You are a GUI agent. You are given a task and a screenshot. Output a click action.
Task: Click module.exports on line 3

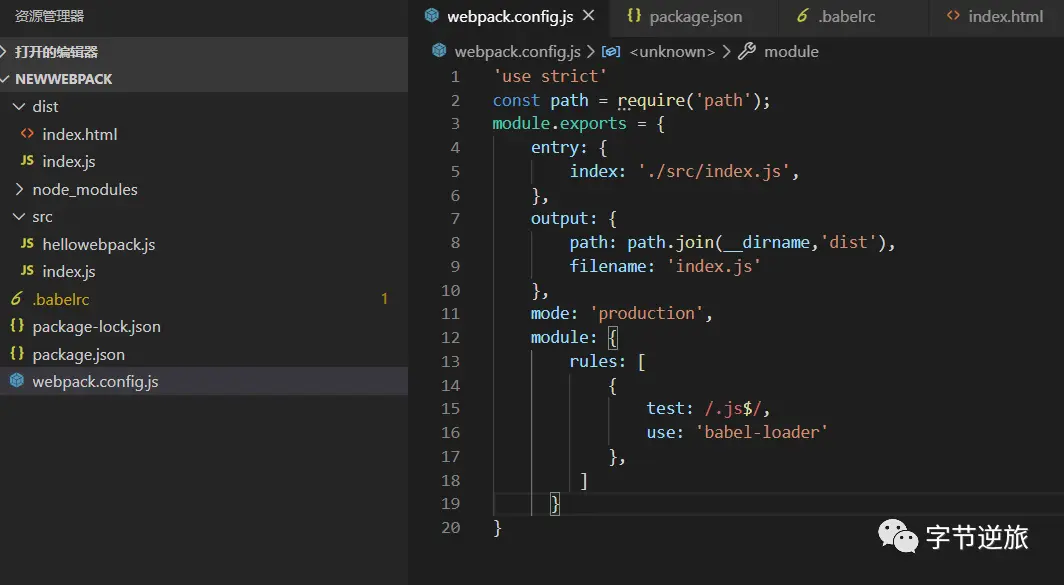pyautogui.click(x=559, y=124)
